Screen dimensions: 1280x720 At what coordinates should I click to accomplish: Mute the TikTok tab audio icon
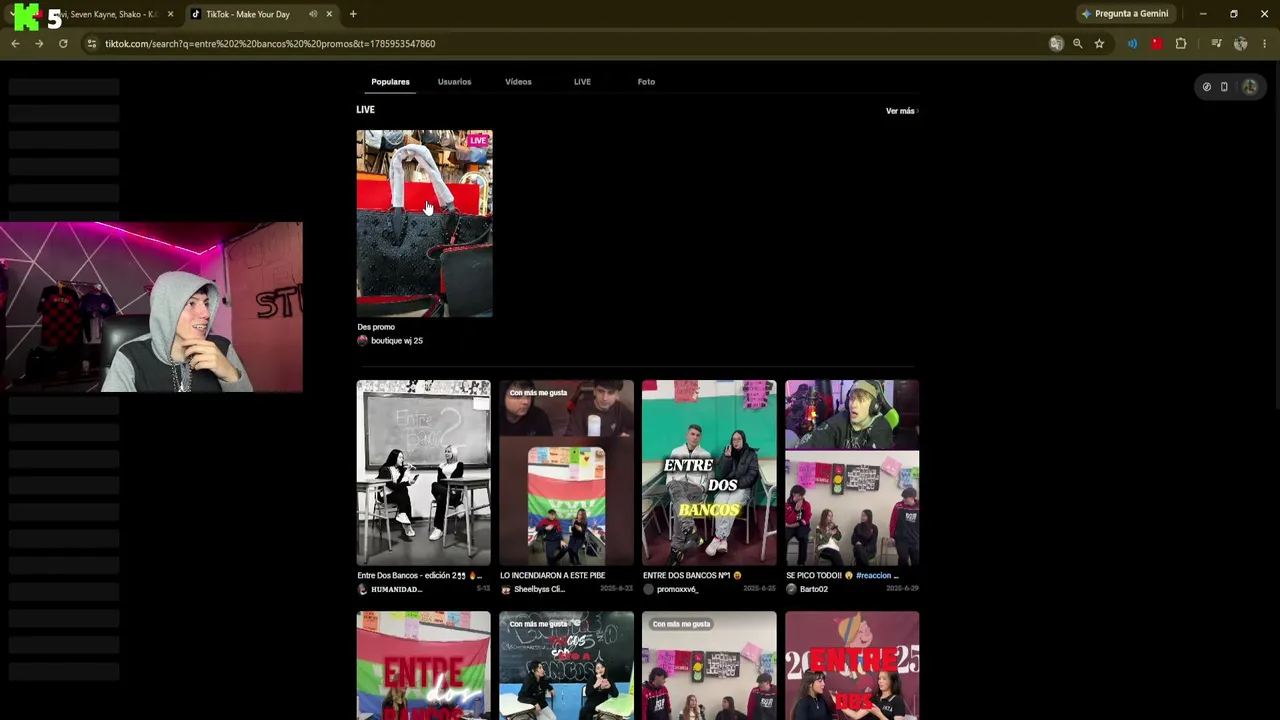coord(313,14)
